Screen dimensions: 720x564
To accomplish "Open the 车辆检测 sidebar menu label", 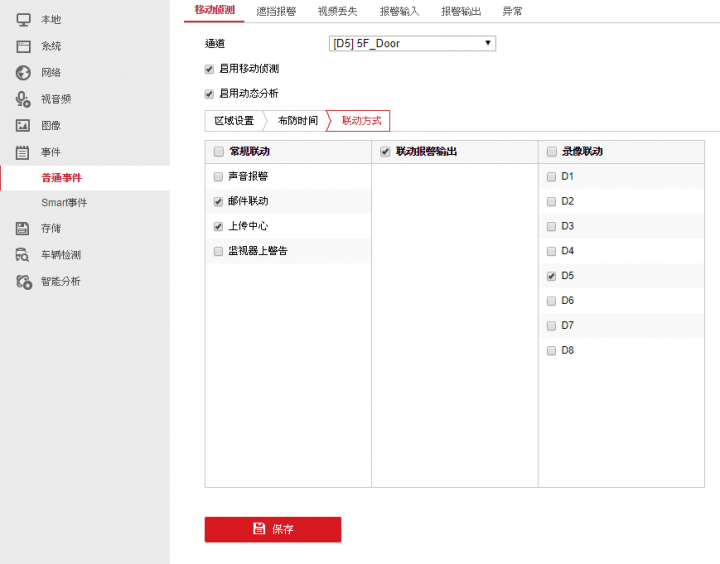I will pyautogui.click(x=61, y=255).
